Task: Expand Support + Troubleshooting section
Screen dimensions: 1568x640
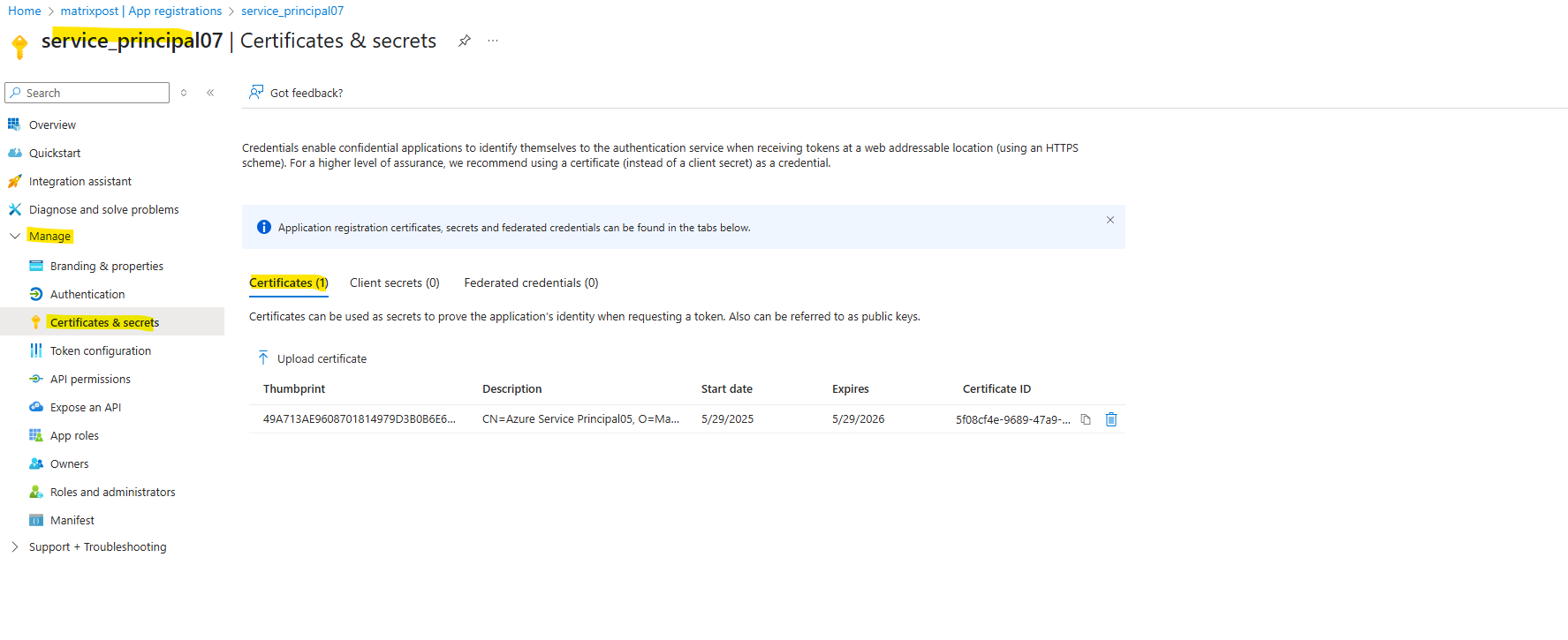Action: [15, 546]
